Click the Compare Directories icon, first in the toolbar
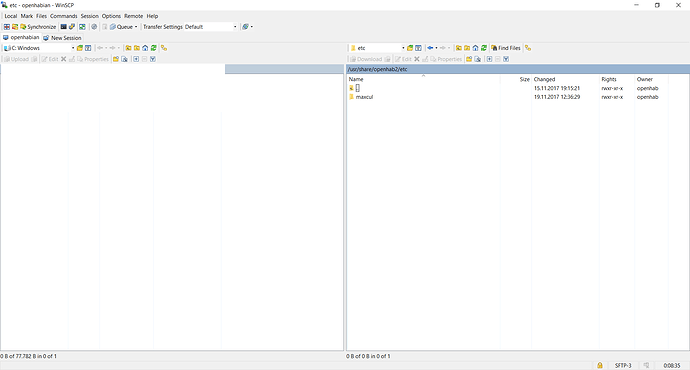 (x=7, y=27)
